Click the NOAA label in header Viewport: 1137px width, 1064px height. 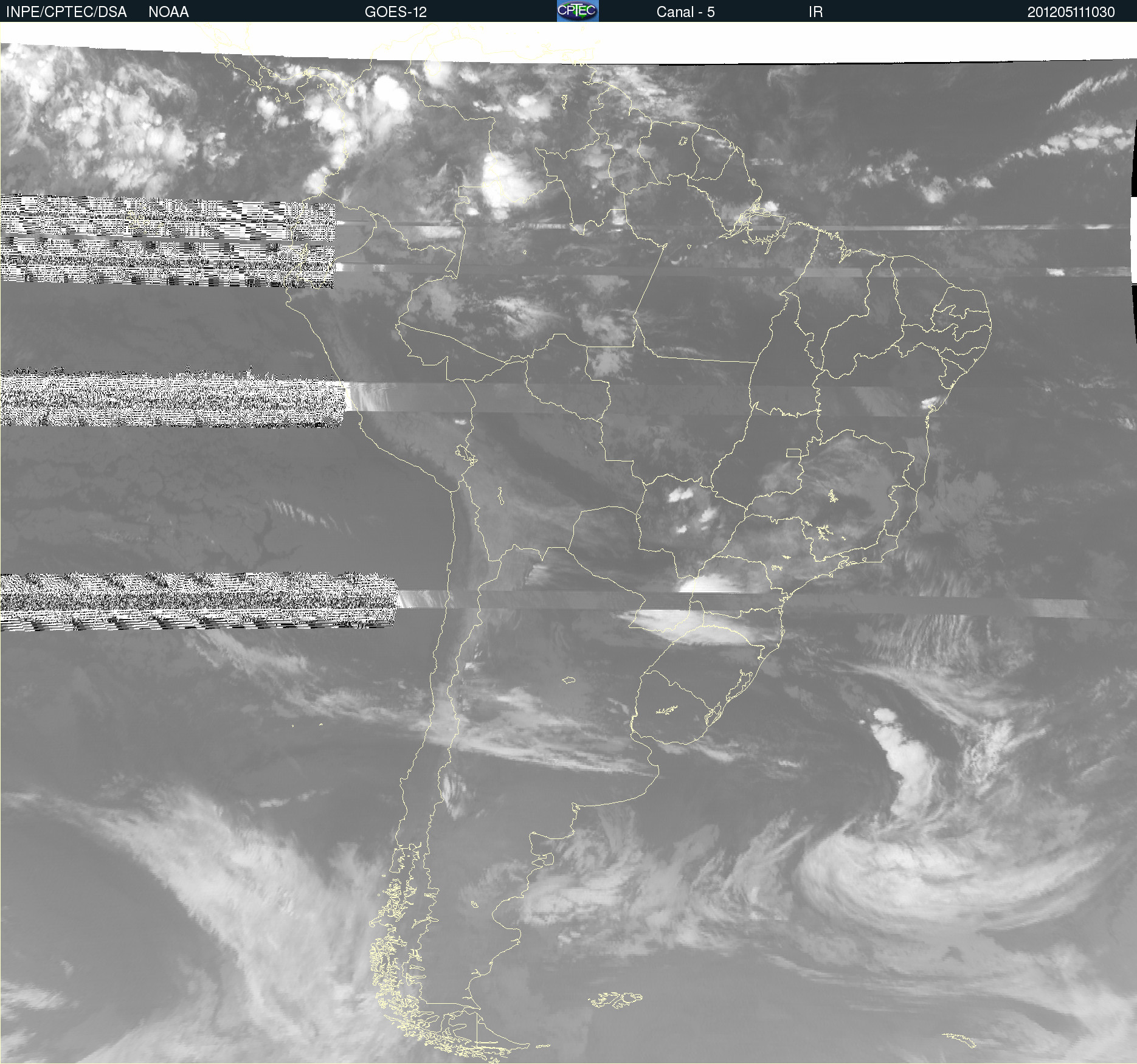(168, 12)
